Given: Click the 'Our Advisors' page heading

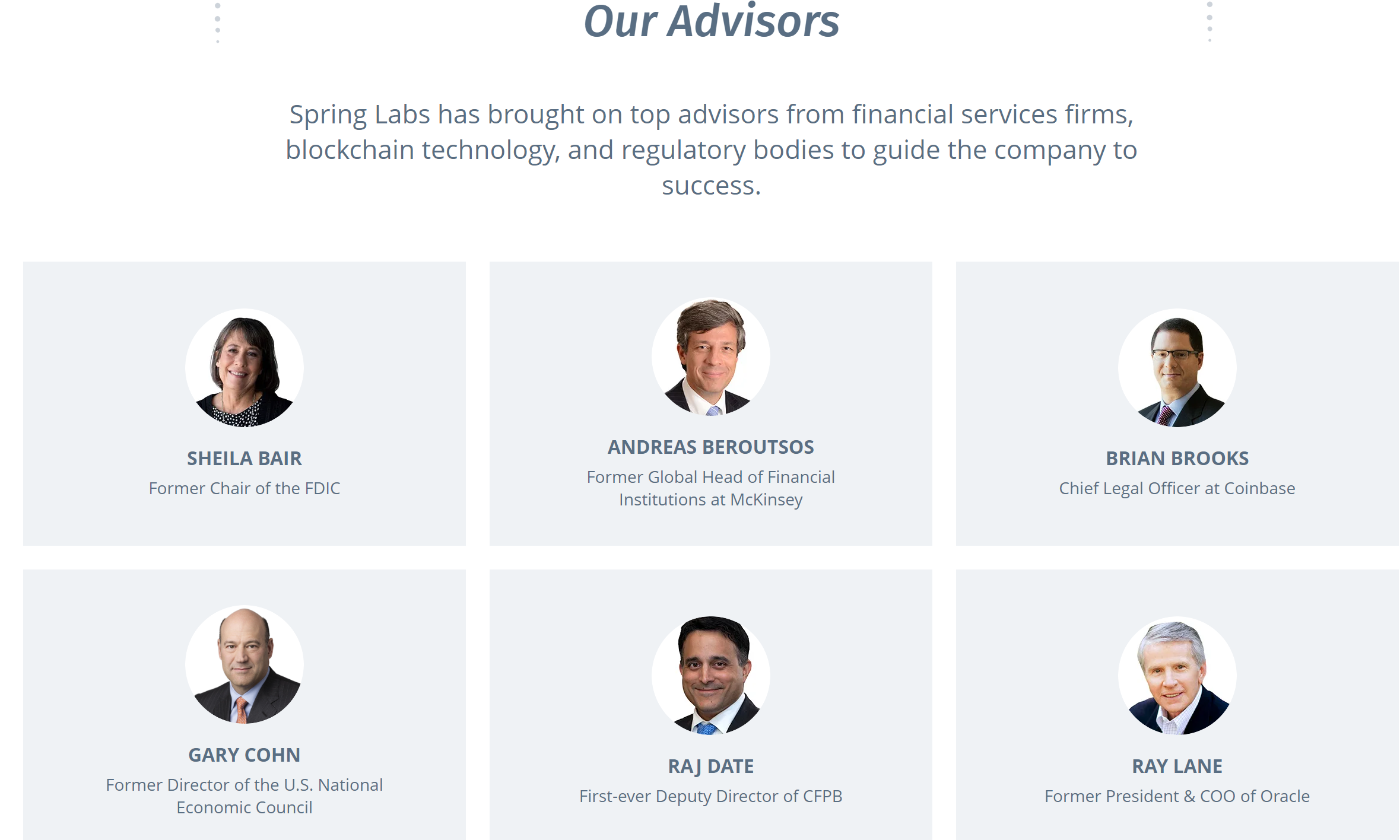Looking at the screenshot, I should click(x=711, y=21).
